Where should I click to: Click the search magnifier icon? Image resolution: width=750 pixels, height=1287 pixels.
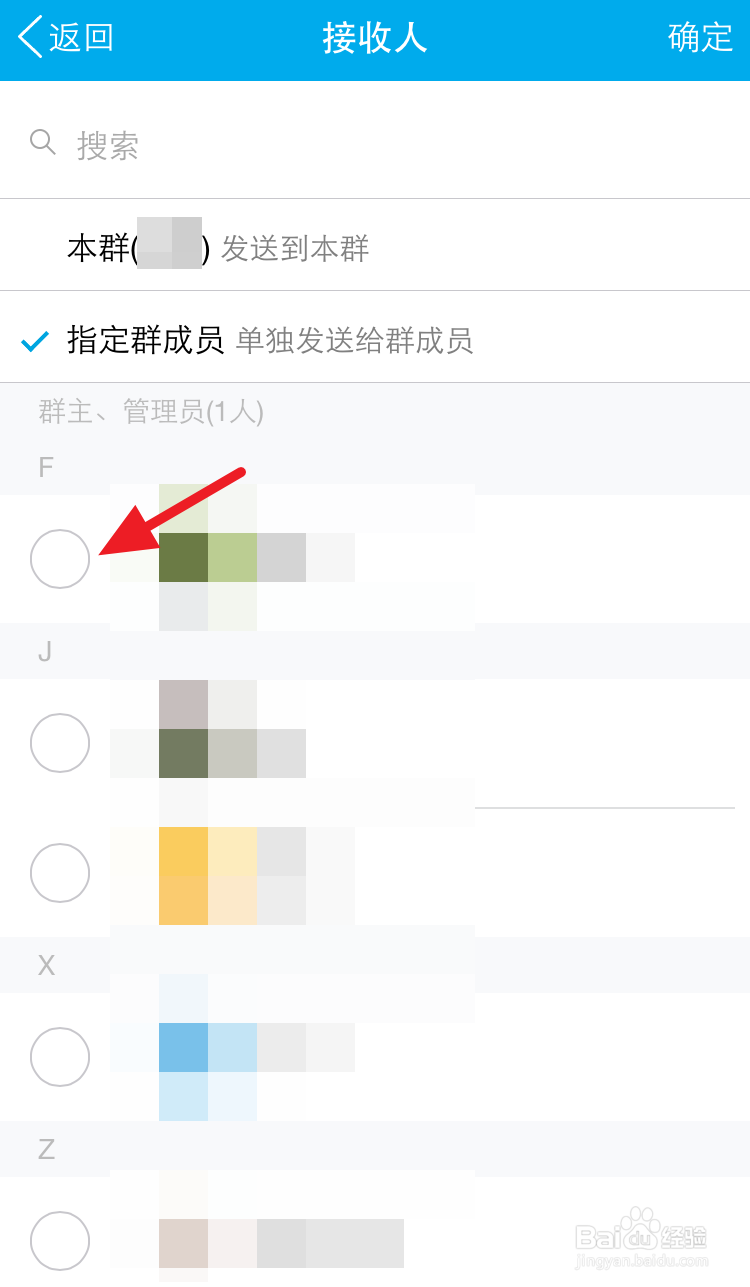point(43,142)
